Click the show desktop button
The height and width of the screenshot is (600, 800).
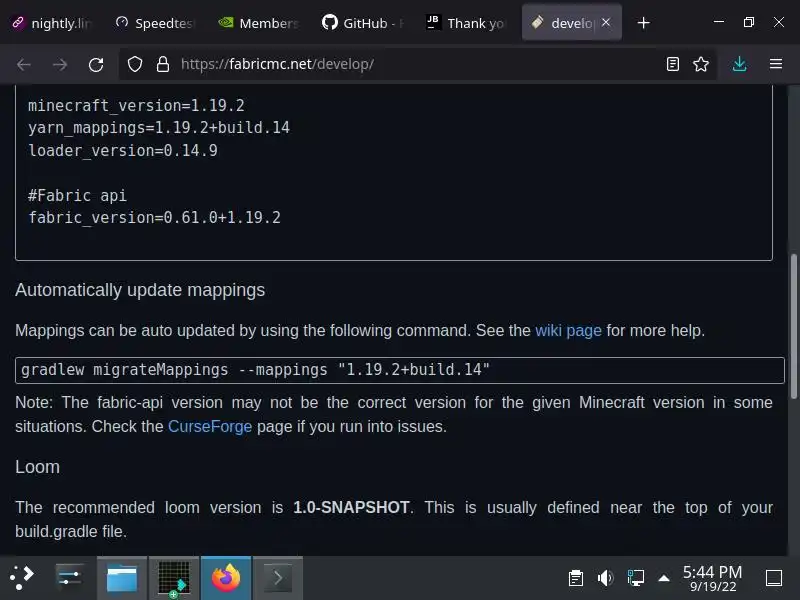click(773, 578)
